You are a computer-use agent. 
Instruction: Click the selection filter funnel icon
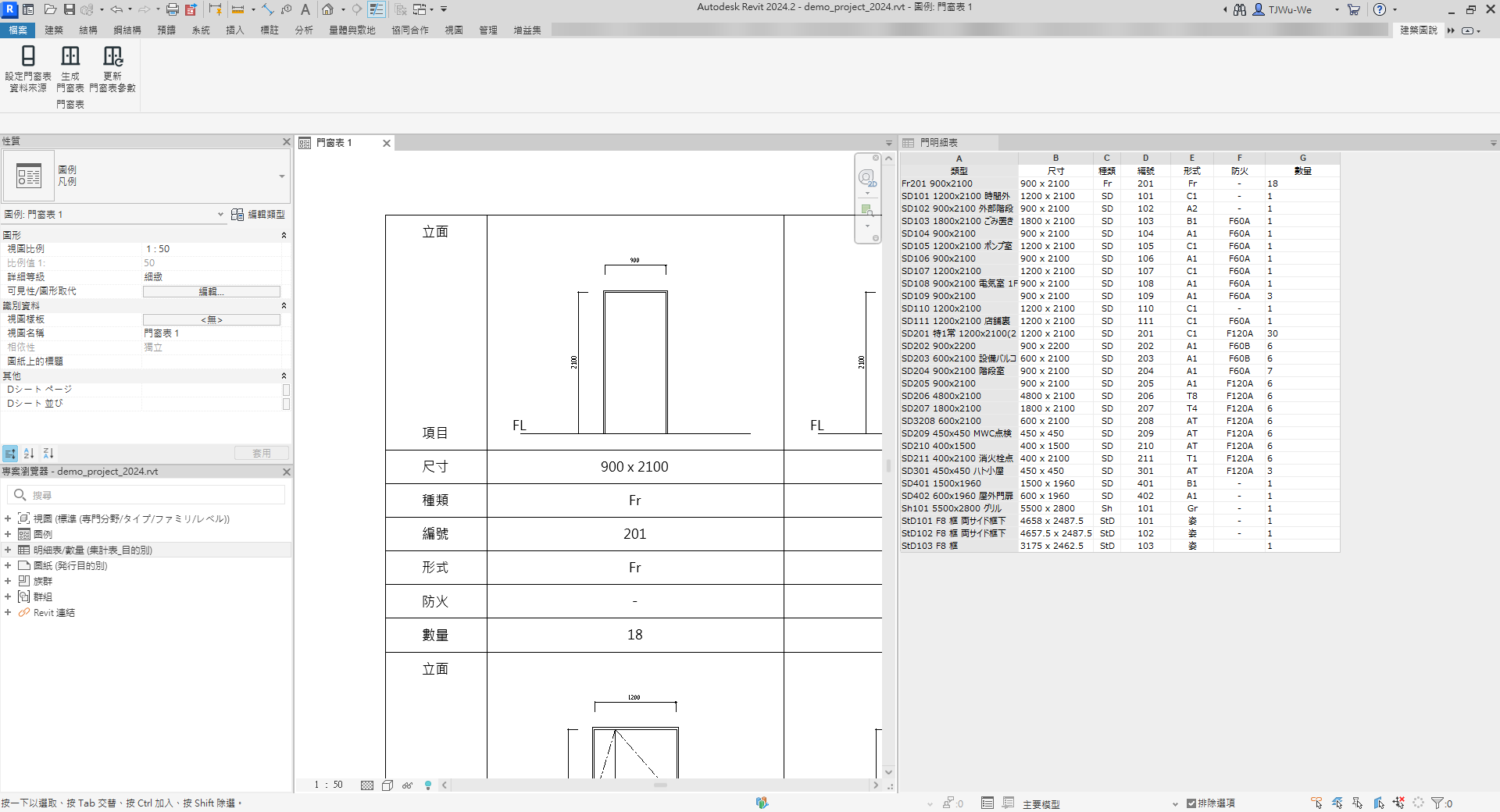click(x=1437, y=803)
